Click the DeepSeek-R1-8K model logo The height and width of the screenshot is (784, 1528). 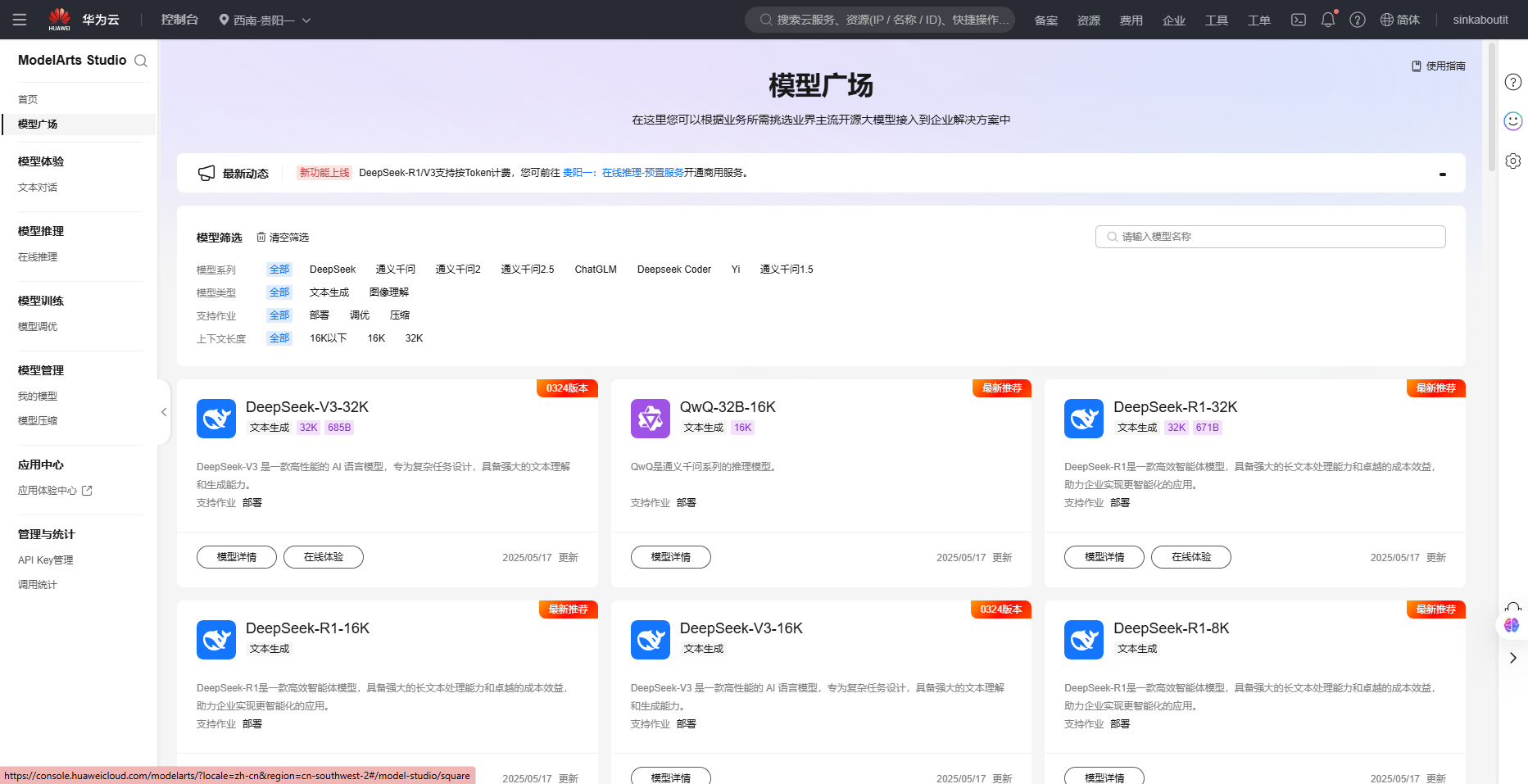[x=1084, y=640]
